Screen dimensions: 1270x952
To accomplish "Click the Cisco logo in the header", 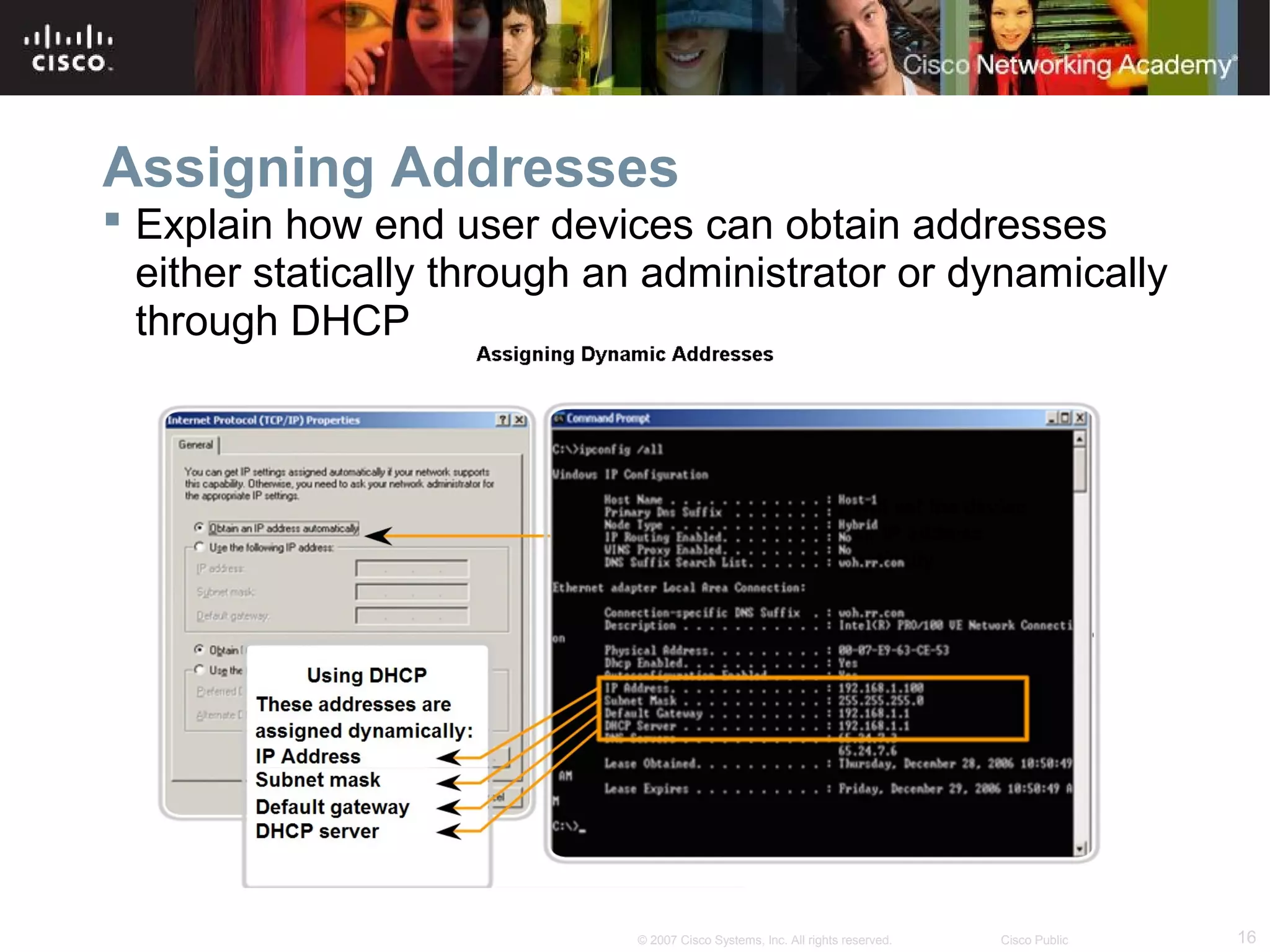I will click(x=69, y=48).
